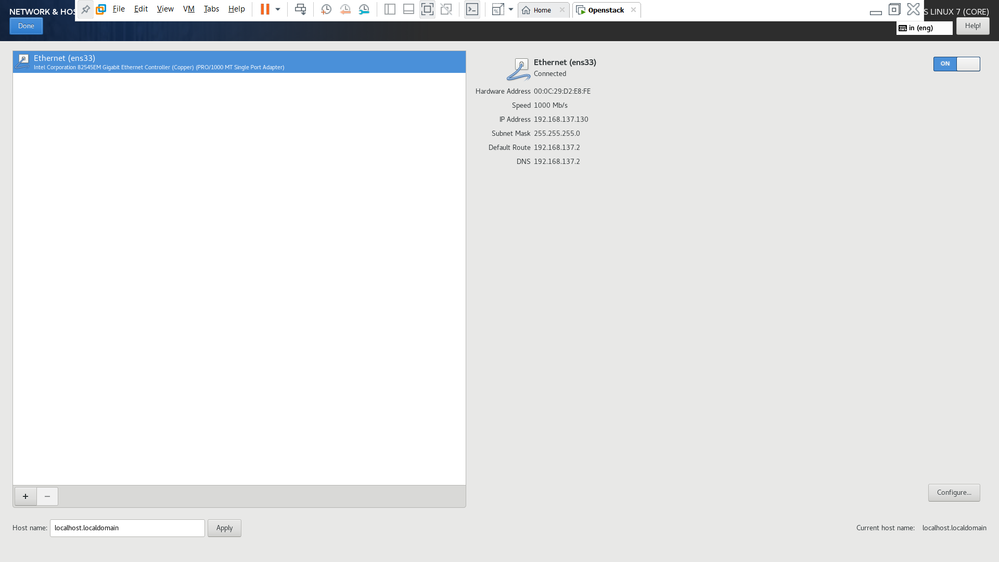Click the Host name input field
The height and width of the screenshot is (562, 999).
click(127, 528)
